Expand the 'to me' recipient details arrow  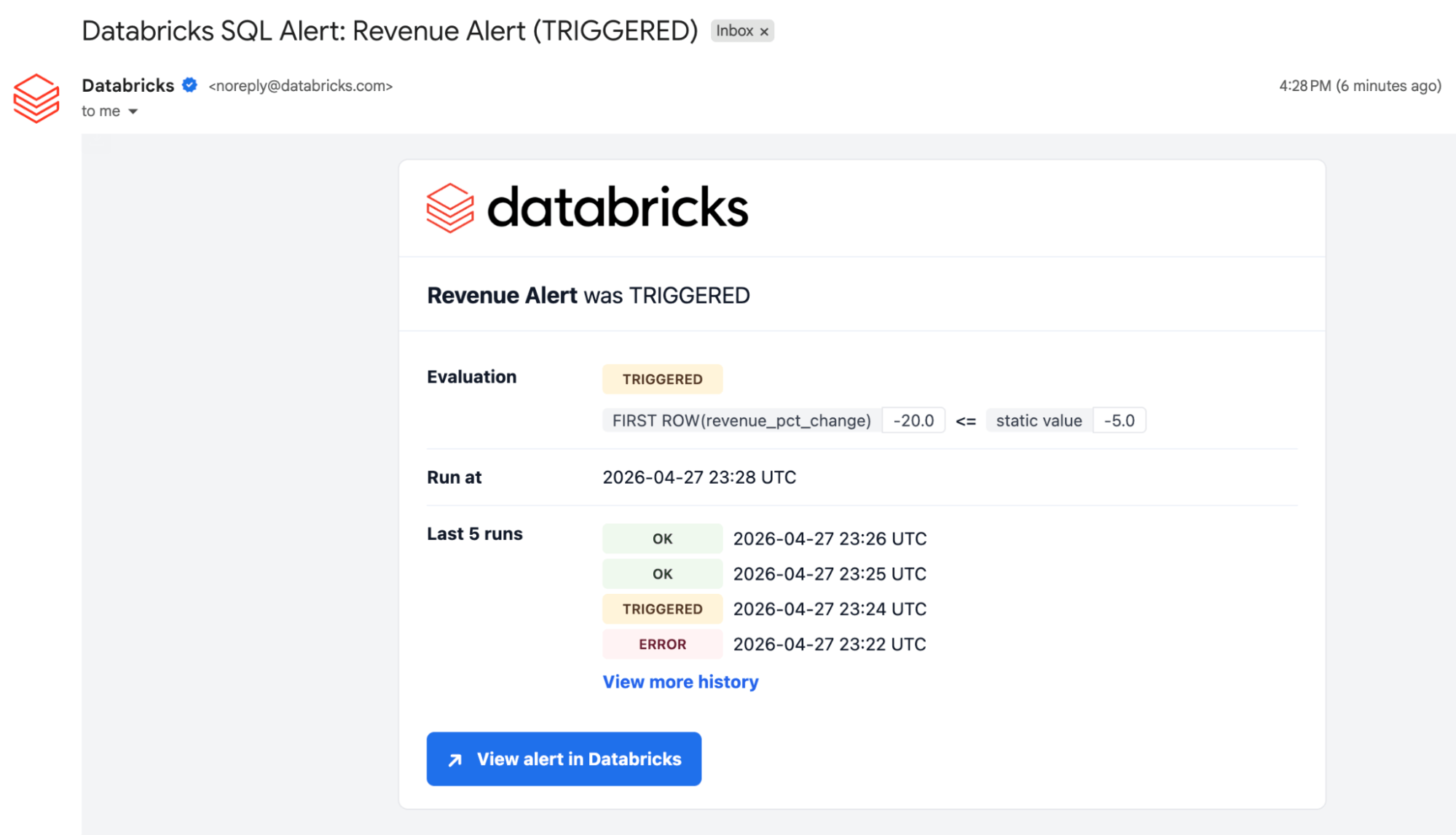point(133,111)
